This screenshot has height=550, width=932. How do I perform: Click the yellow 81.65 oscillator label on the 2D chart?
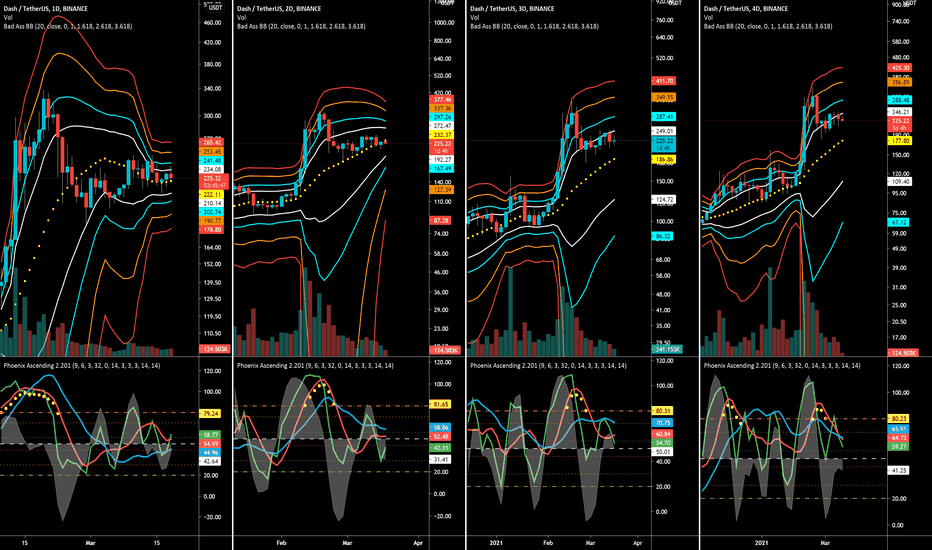click(x=440, y=404)
